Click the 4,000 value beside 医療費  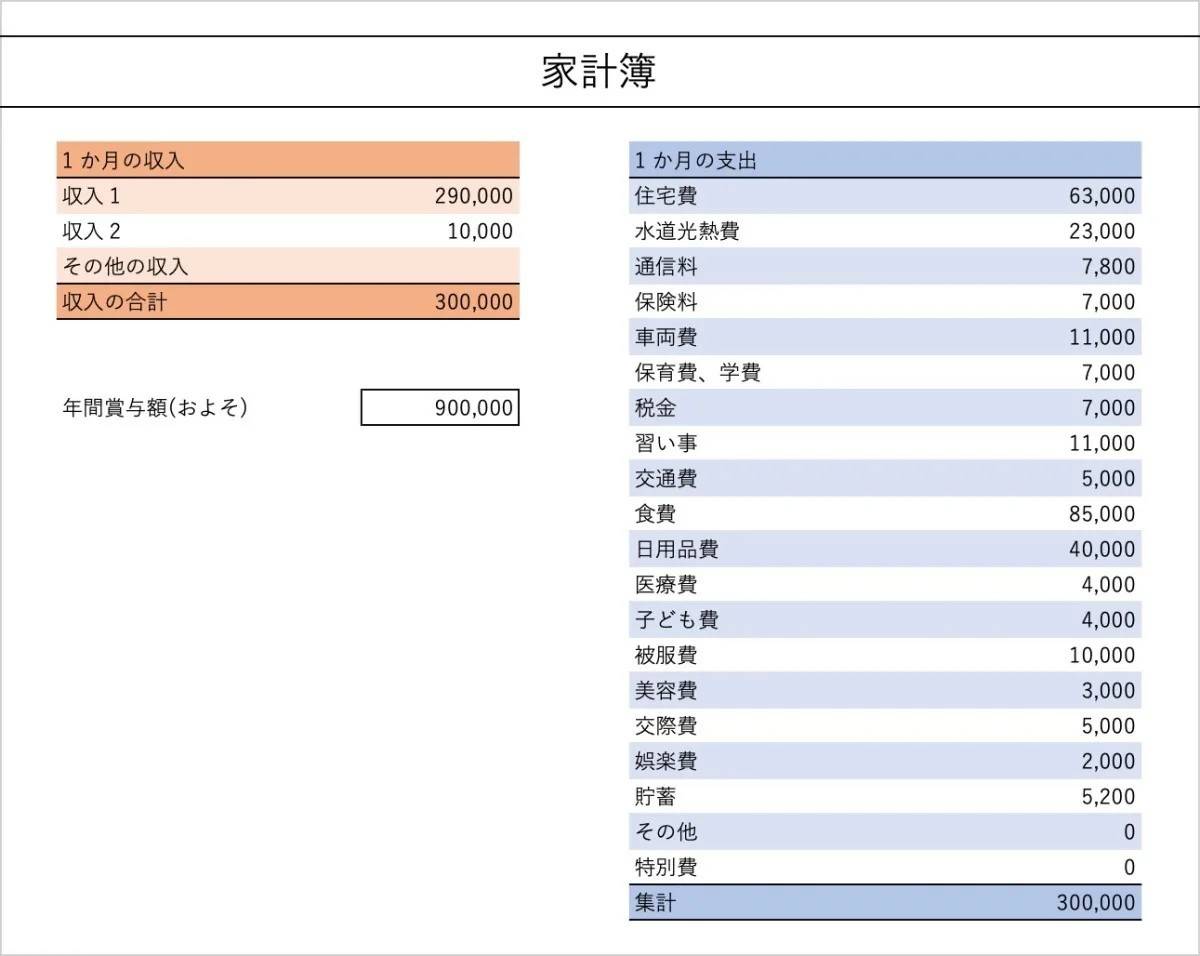coord(1108,585)
